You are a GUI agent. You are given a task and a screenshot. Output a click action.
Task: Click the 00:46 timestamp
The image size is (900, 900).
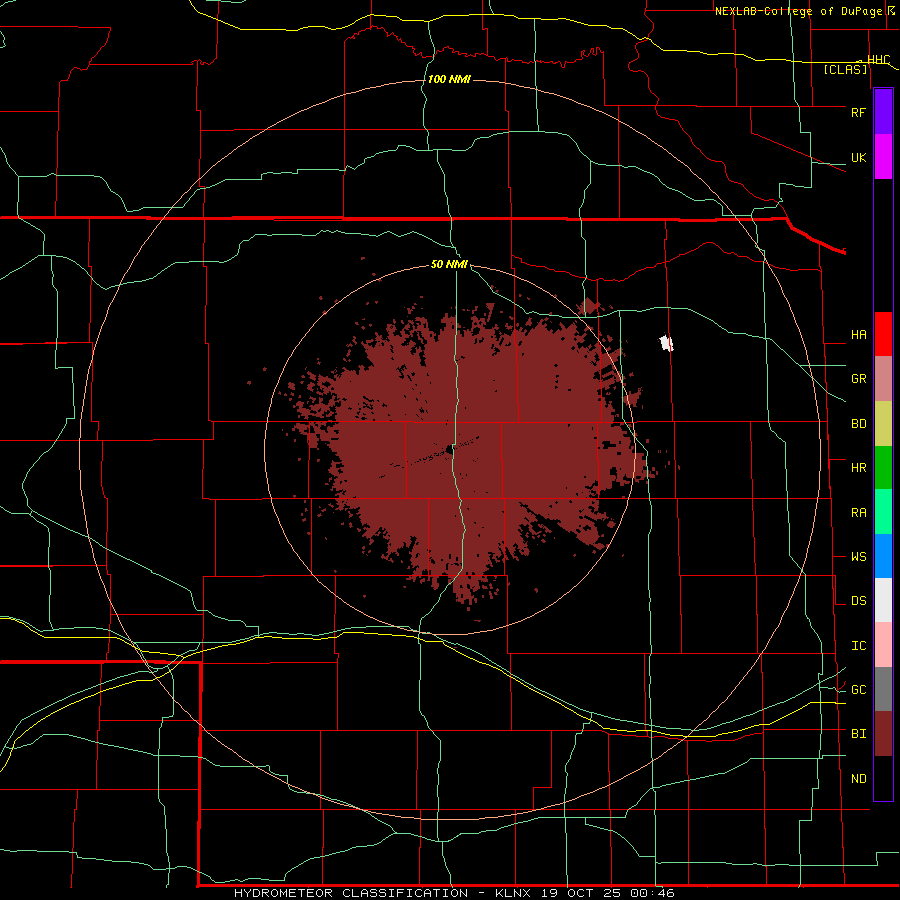point(652,893)
